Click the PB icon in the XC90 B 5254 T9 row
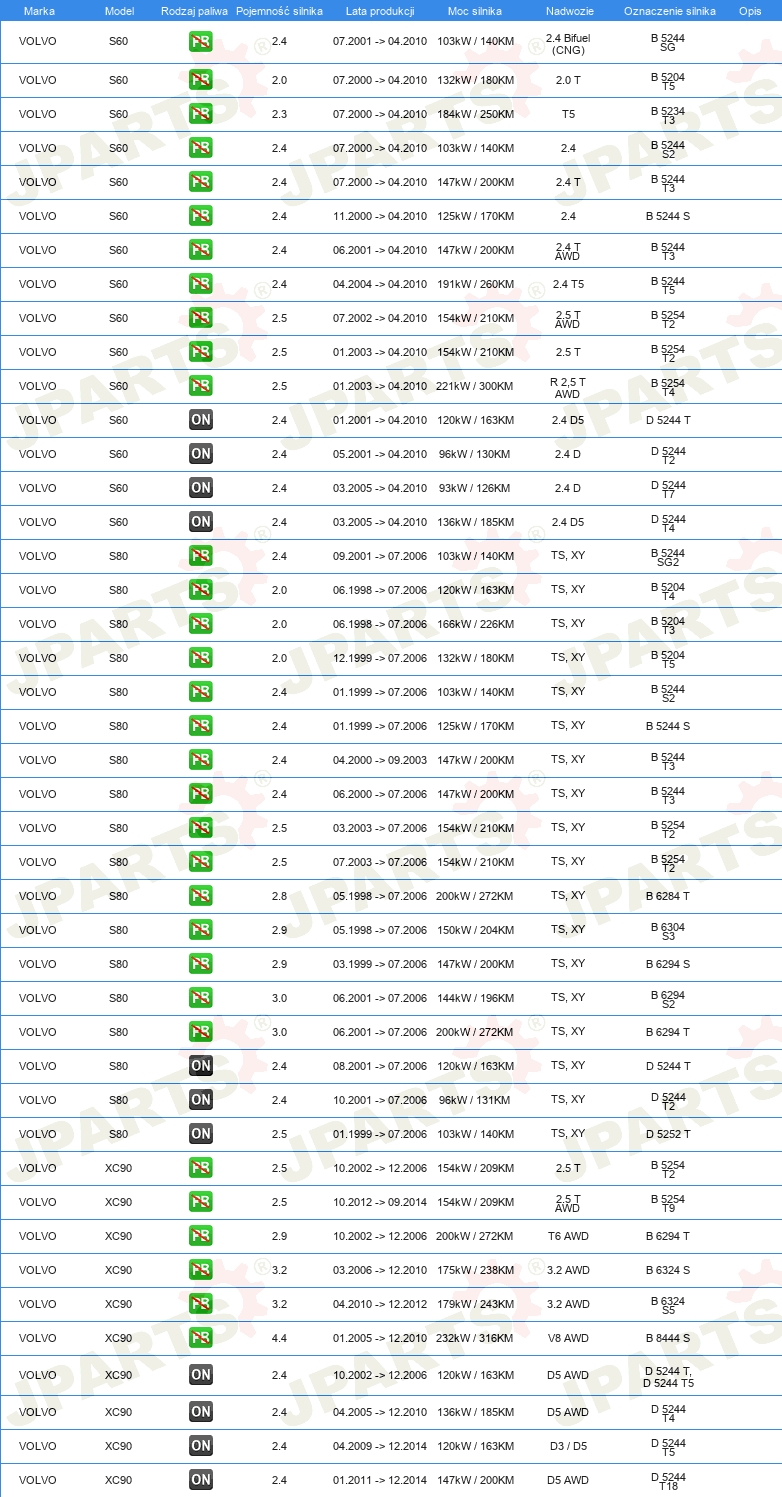Image resolution: width=782 pixels, height=1497 pixels. tap(200, 1202)
